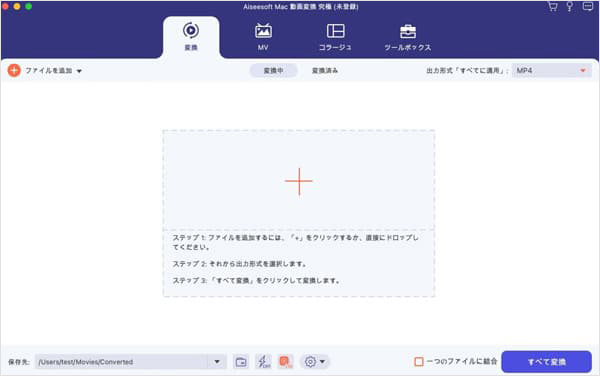Click the save path field /Users/test/Movies/Converted
This screenshot has height=376, width=600.
[121, 362]
